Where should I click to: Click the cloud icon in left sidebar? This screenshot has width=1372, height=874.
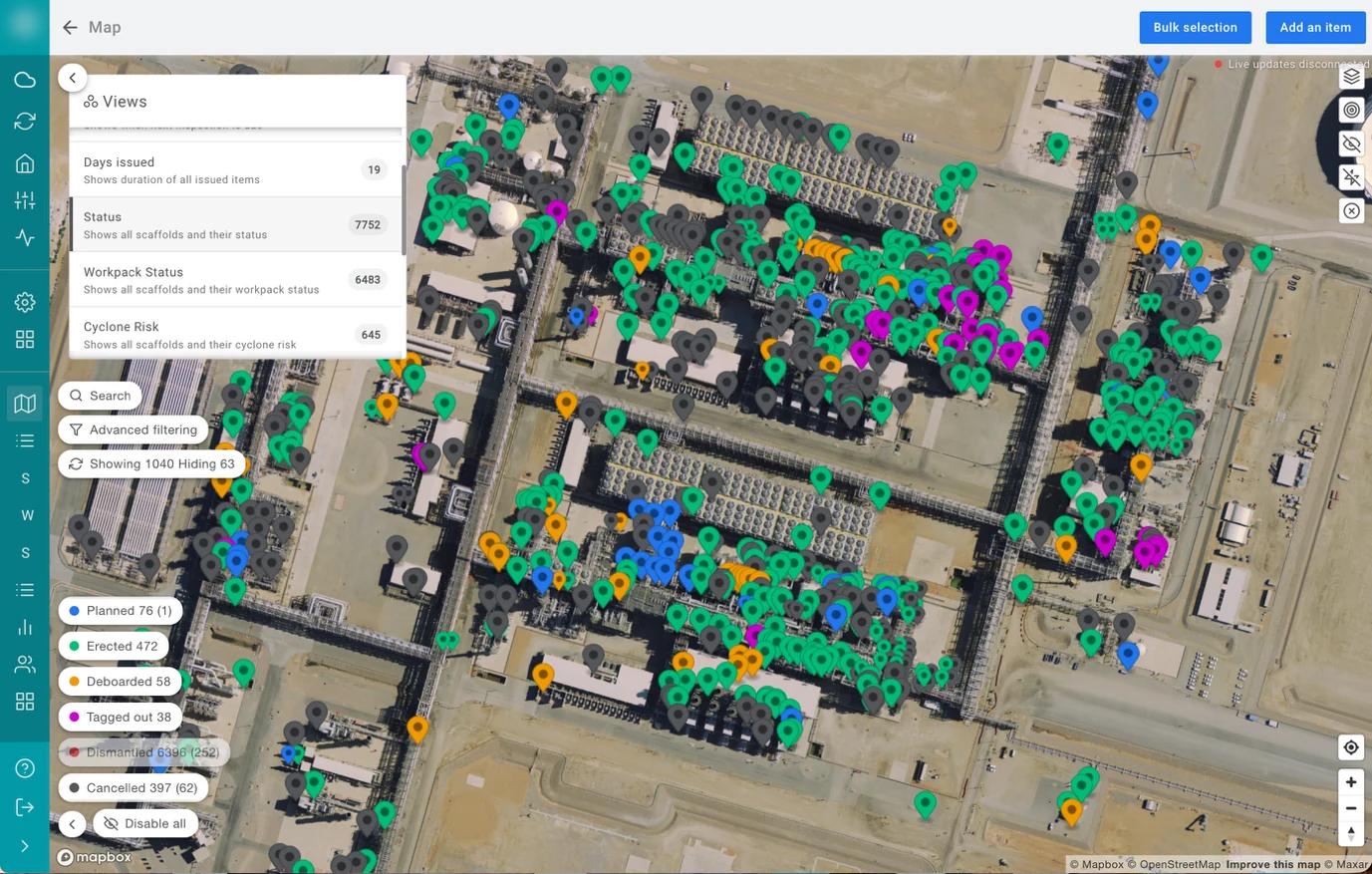(25, 80)
